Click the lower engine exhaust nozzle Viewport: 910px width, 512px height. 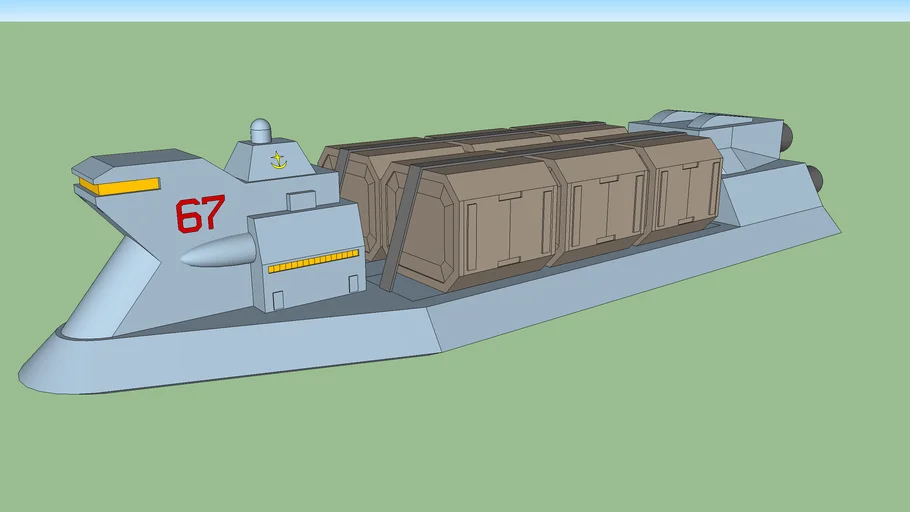815,180
